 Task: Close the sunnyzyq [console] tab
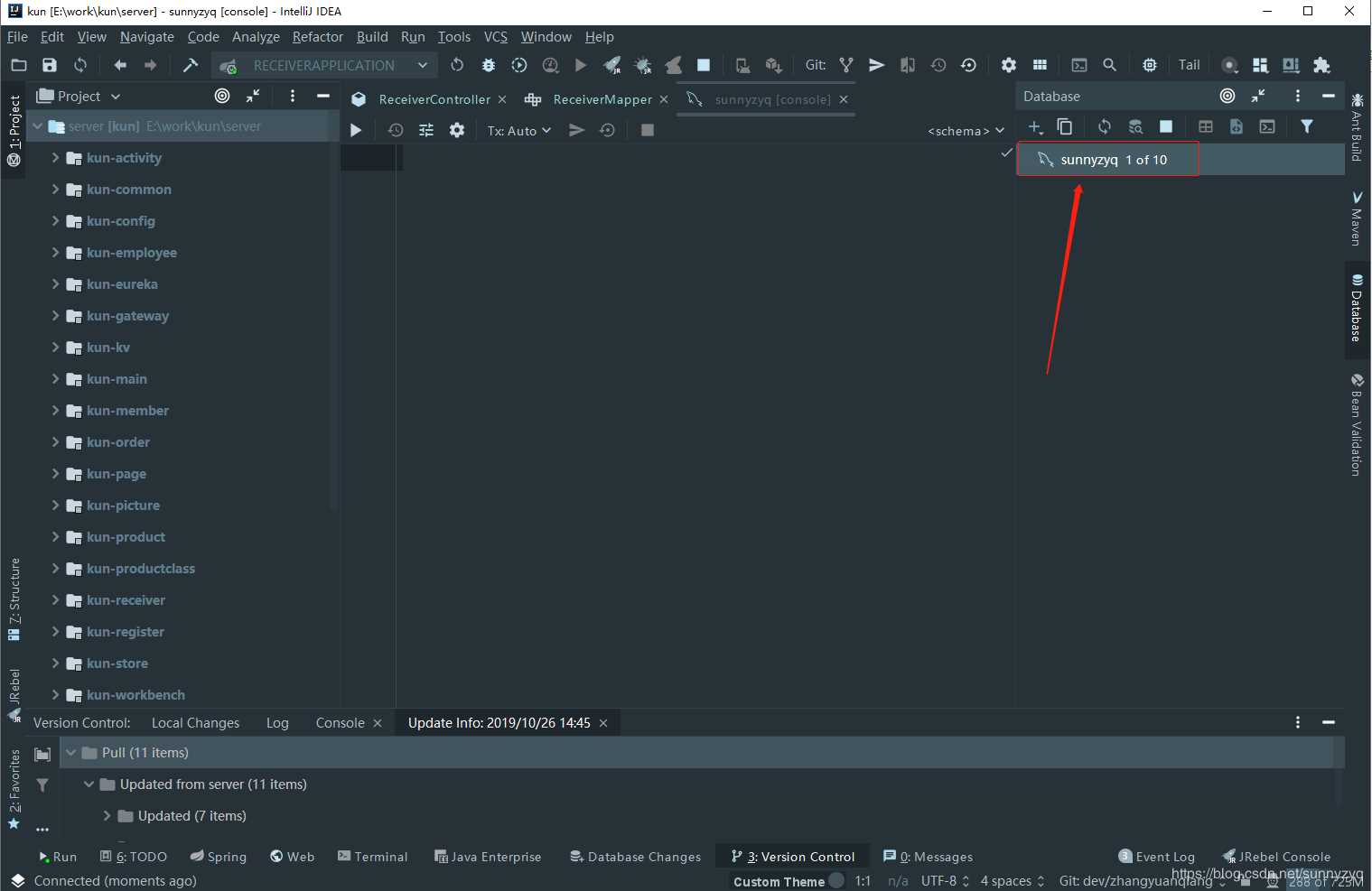click(844, 99)
